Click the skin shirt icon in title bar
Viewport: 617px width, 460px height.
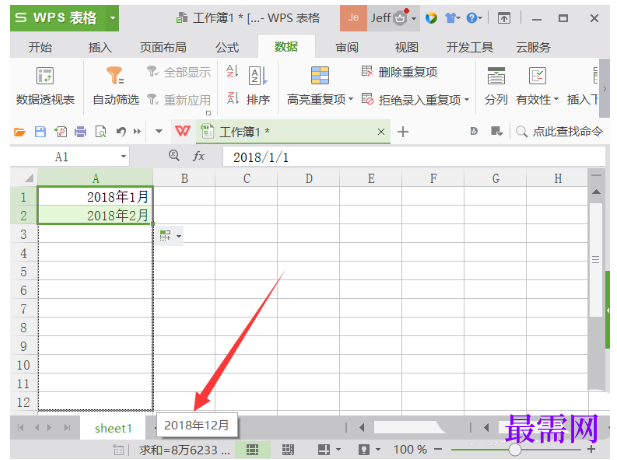pos(451,18)
